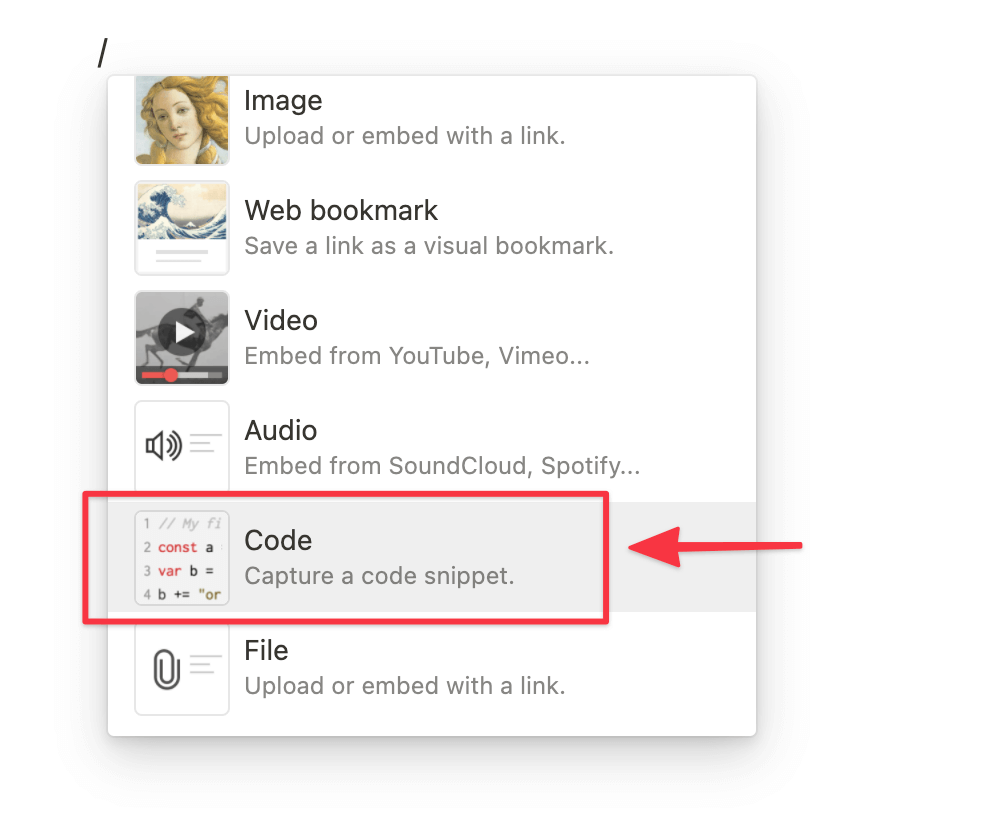Click the Venus portrait Image thumbnail
Screen dimensions: 1008x820
pos(182,120)
